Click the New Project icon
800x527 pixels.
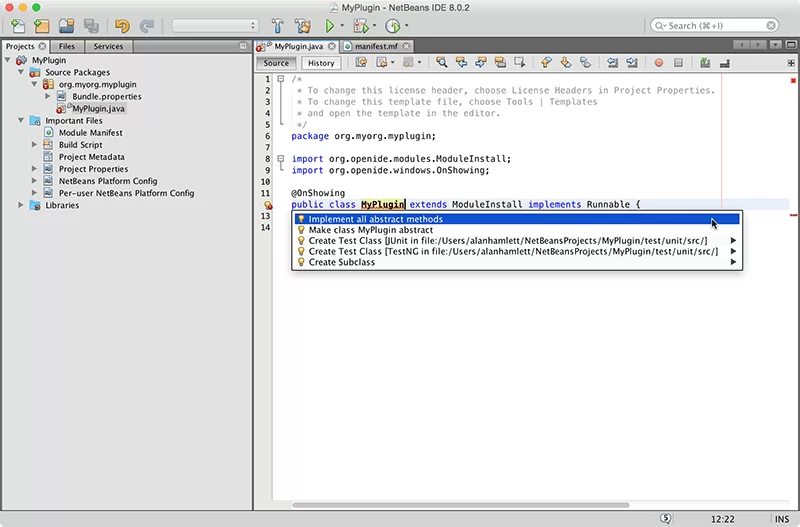(42, 26)
